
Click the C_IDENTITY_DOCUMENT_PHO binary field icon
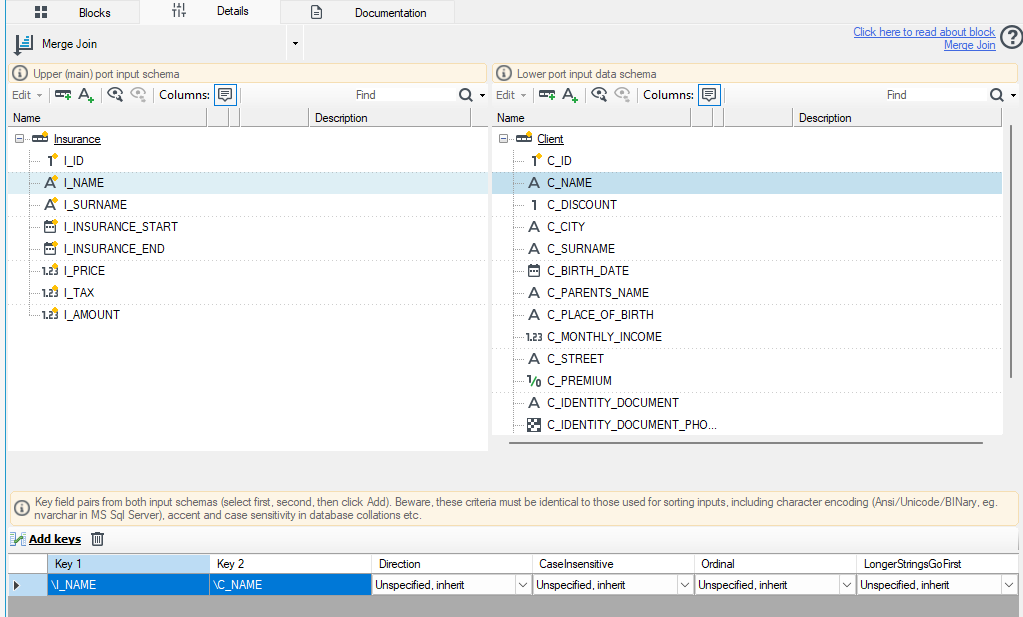(534, 425)
